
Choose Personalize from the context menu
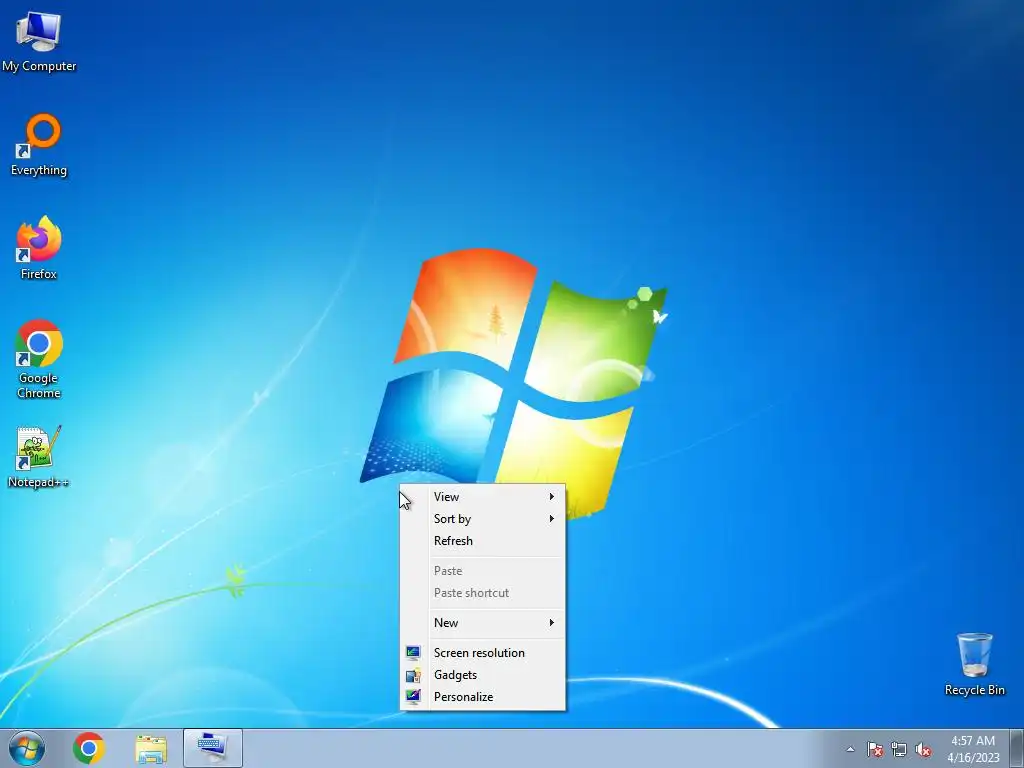[x=483, y=697]
